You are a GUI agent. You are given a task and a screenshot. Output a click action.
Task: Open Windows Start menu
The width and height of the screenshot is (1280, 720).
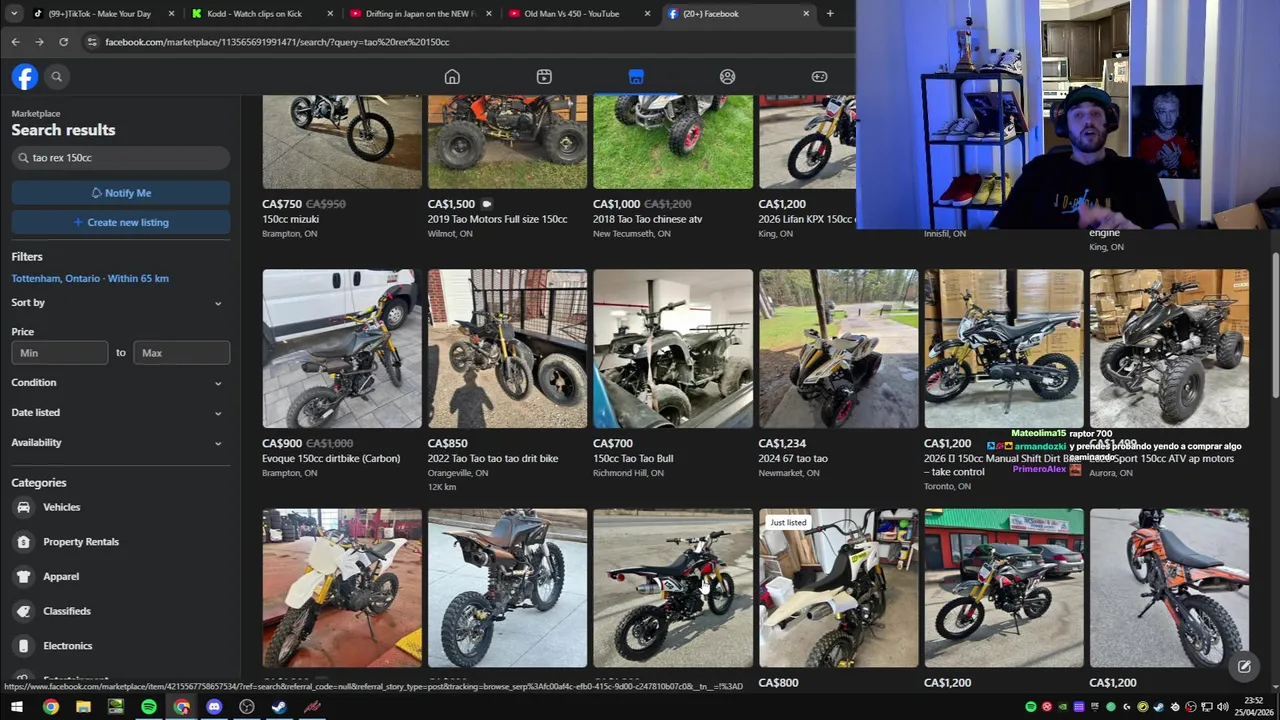(x=16, y=707)
